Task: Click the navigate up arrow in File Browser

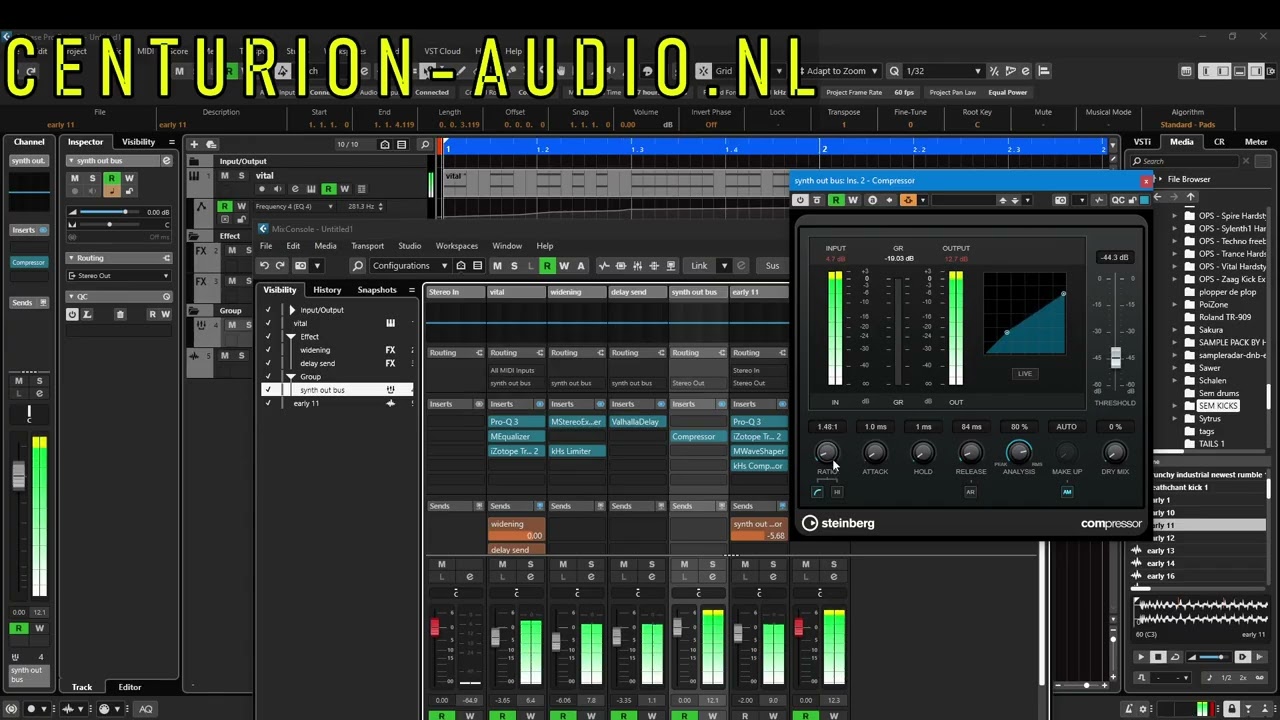Action: (1190, 197)
